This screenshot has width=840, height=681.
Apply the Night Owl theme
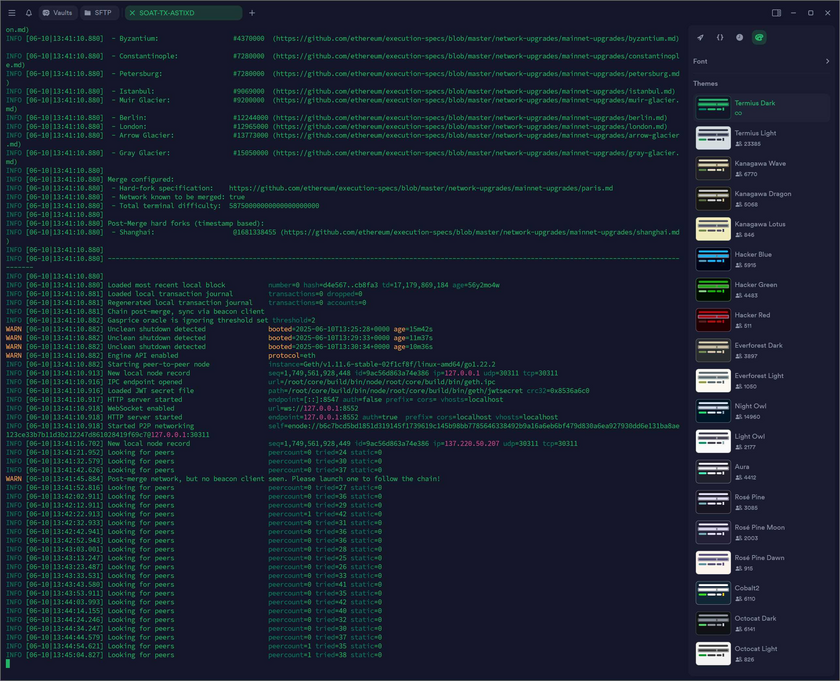pos(761,411)
